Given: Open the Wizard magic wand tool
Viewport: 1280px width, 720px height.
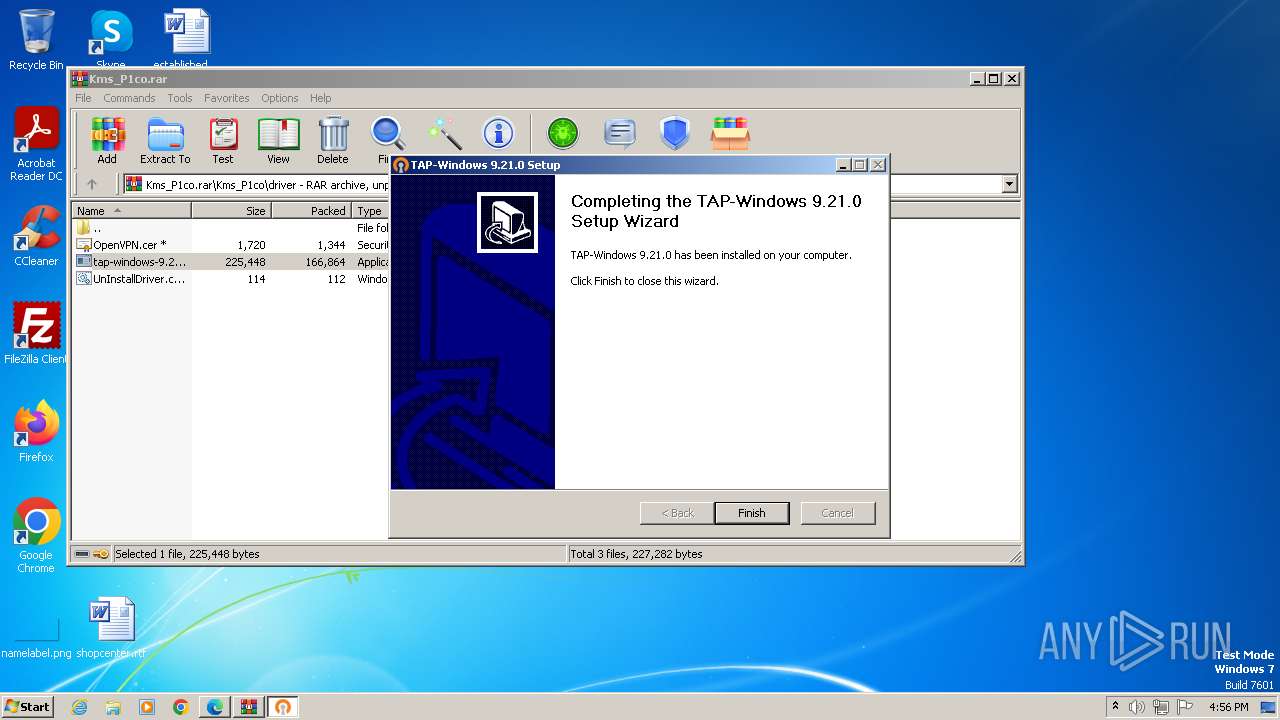Looking at the screenshot, I should 444,133.
